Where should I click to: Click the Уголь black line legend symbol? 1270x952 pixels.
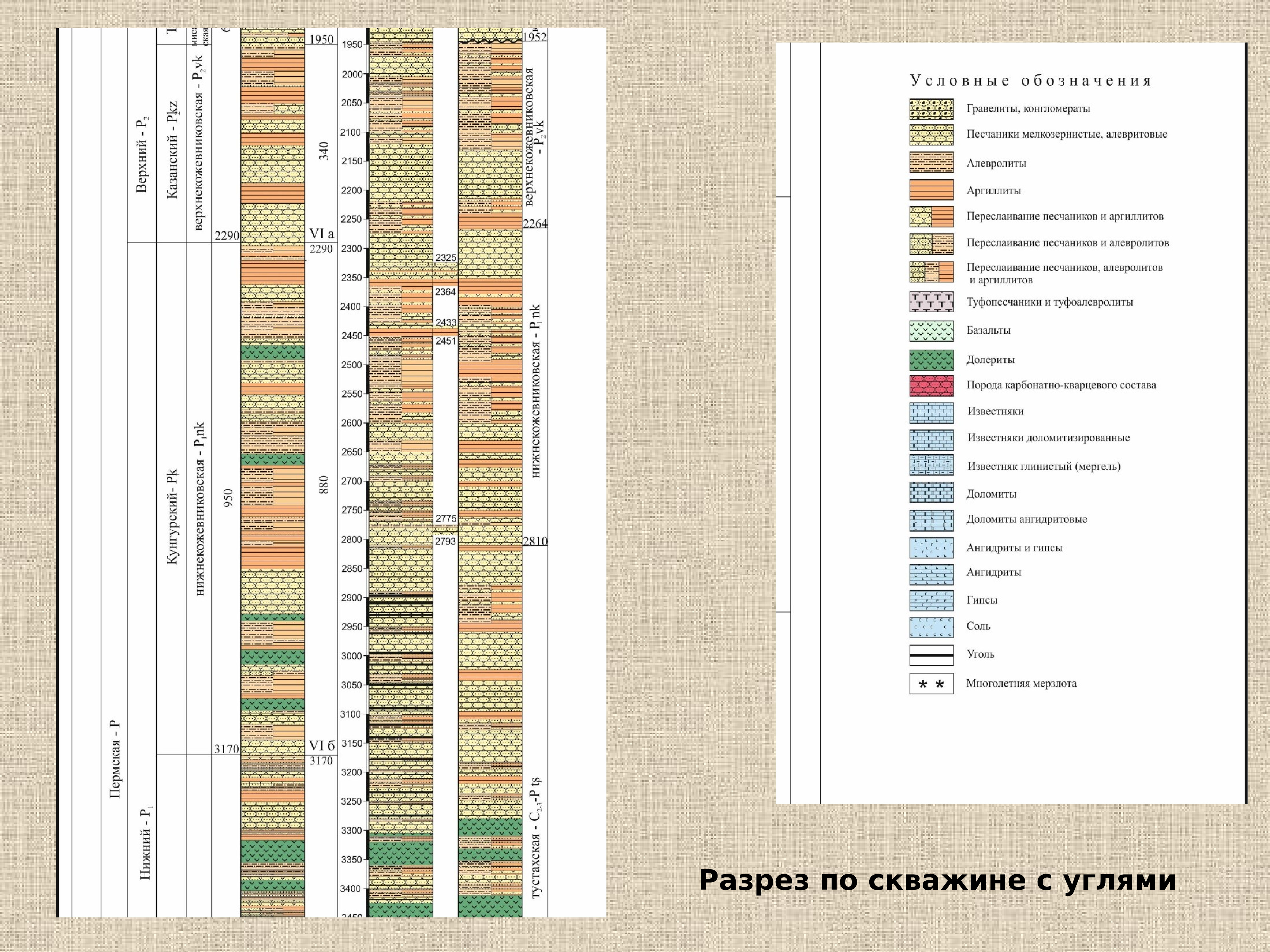pos(931,655)
